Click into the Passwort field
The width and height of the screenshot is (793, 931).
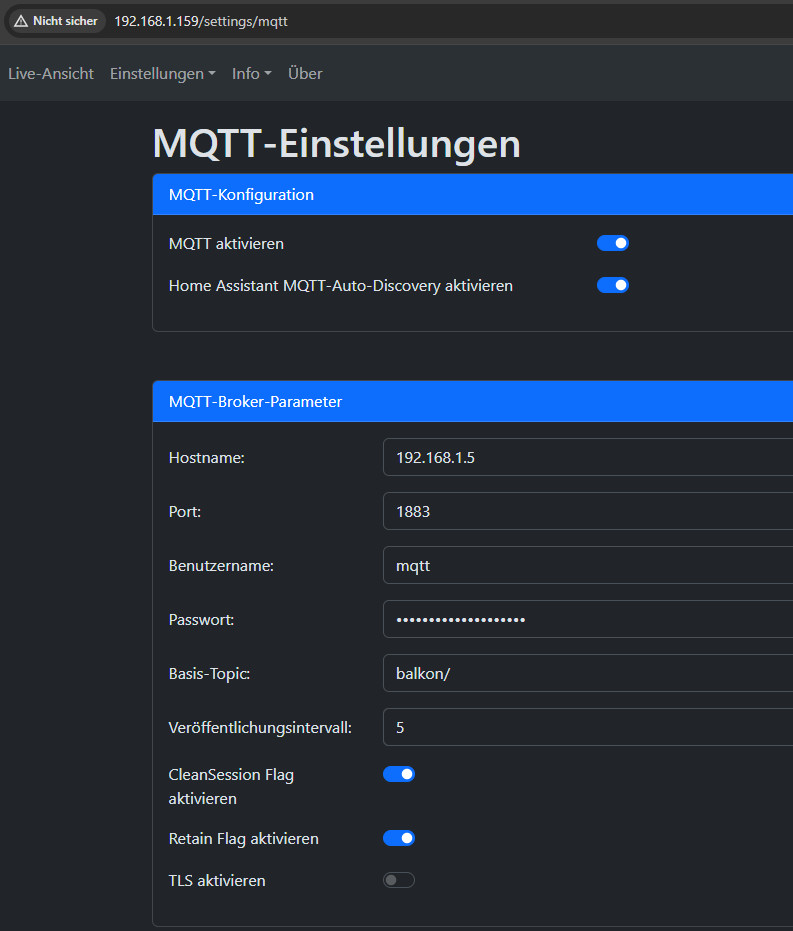(x=587, y=619)
